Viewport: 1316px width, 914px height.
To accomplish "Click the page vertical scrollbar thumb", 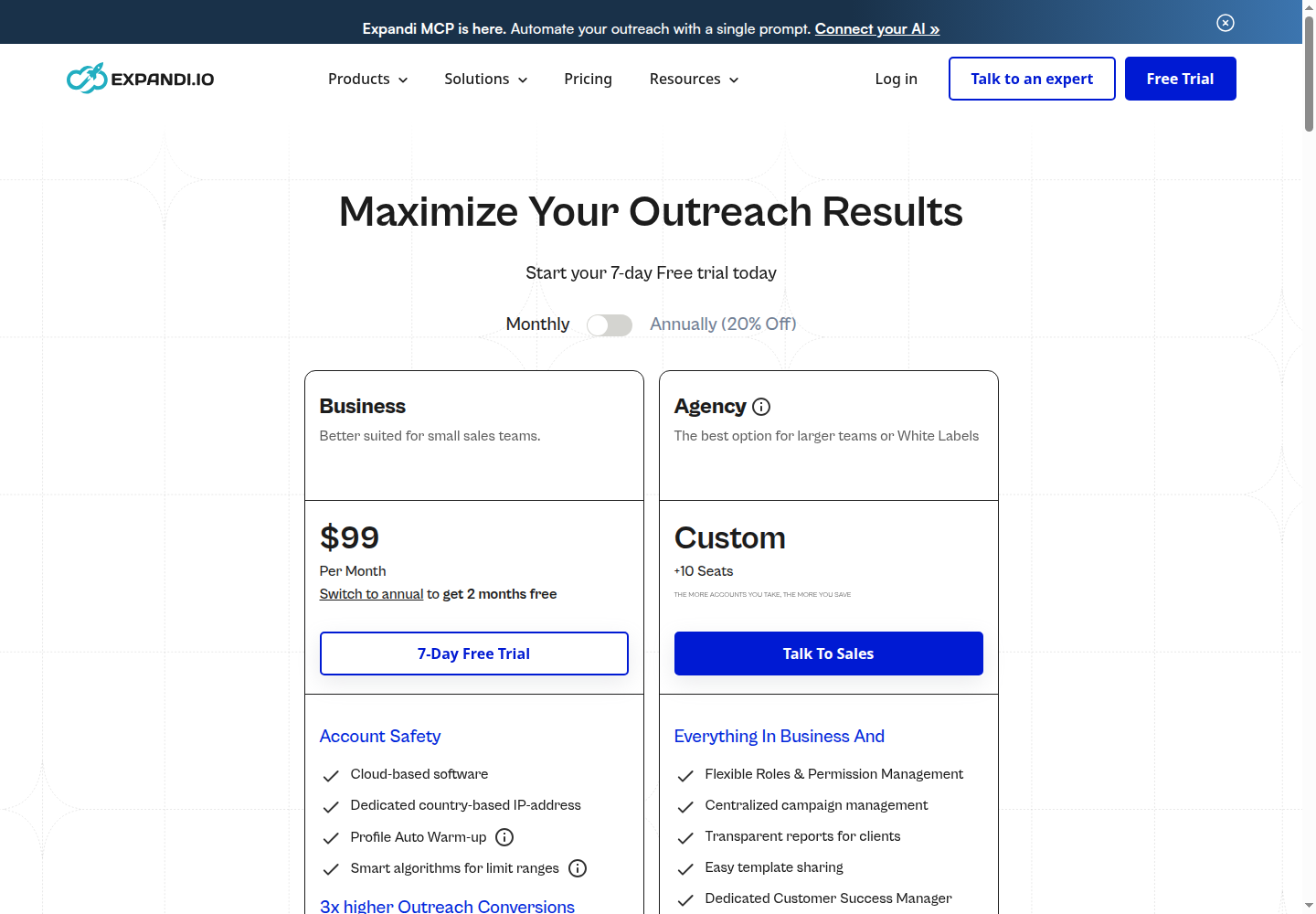I will click(1309, 73).
